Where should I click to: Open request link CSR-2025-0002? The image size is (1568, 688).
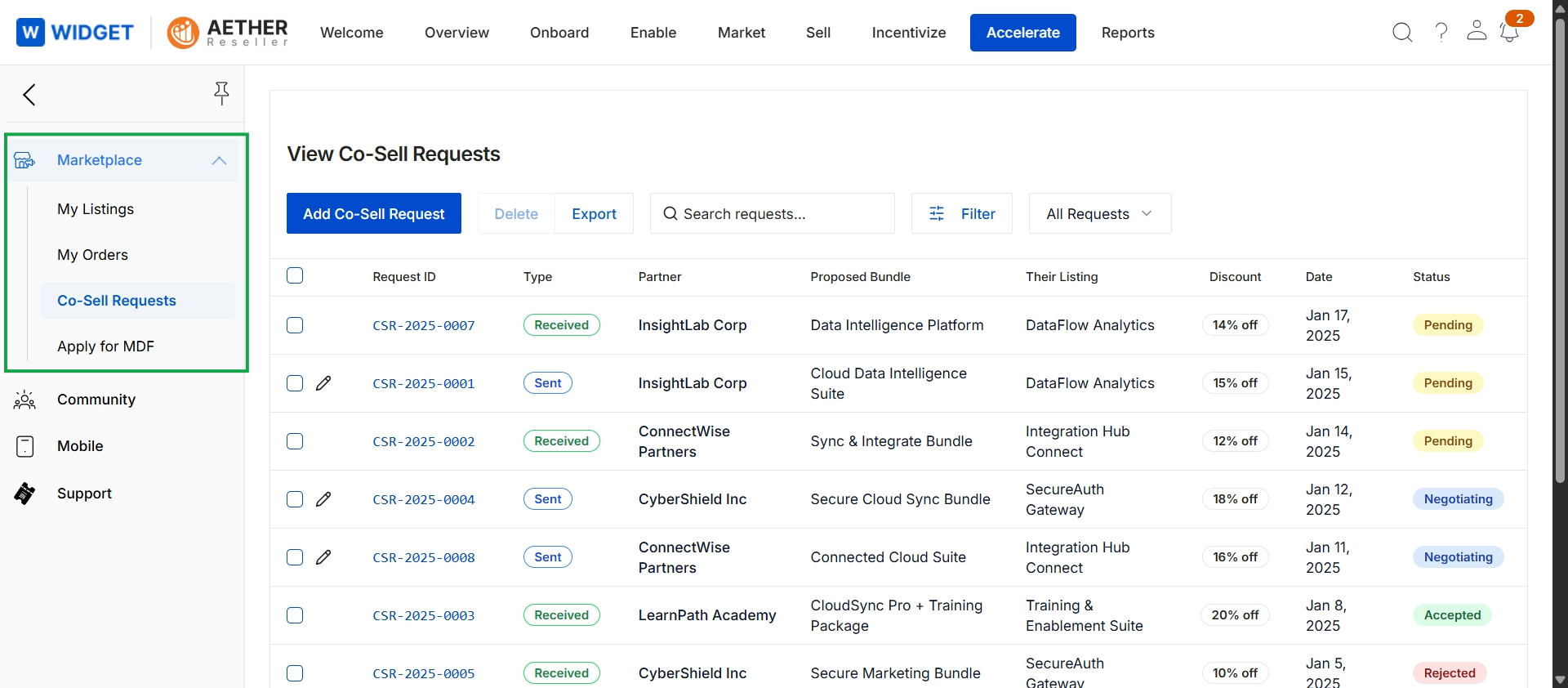(x=424, y=441)
